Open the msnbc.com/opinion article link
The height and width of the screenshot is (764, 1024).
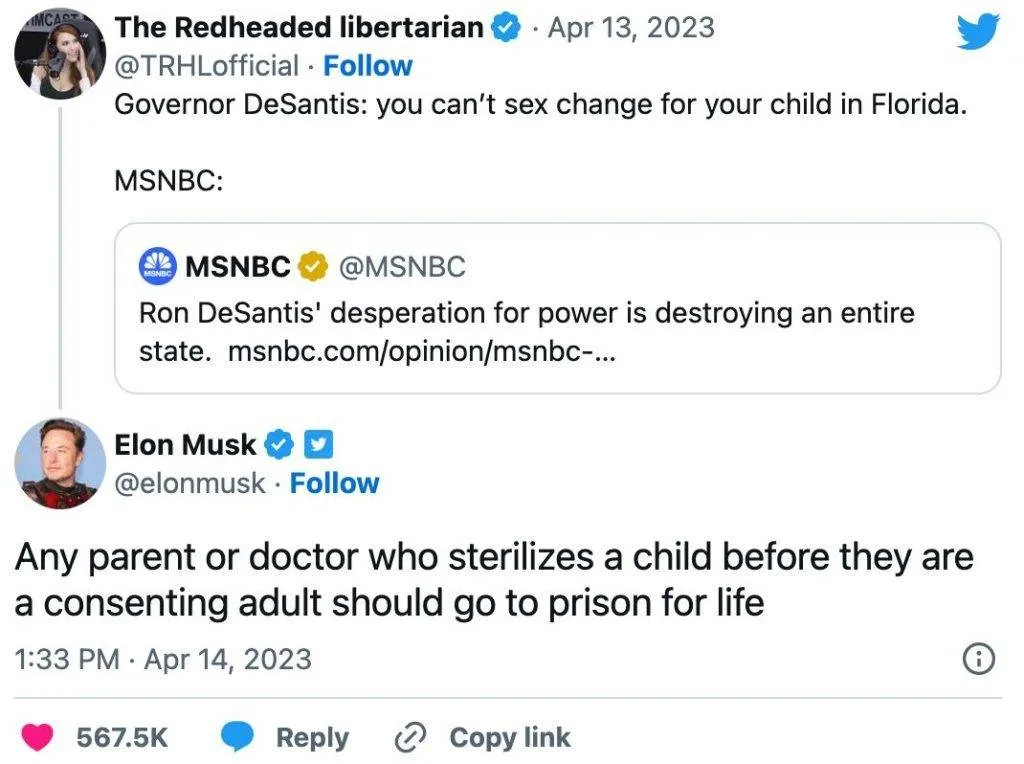[422, 352]
